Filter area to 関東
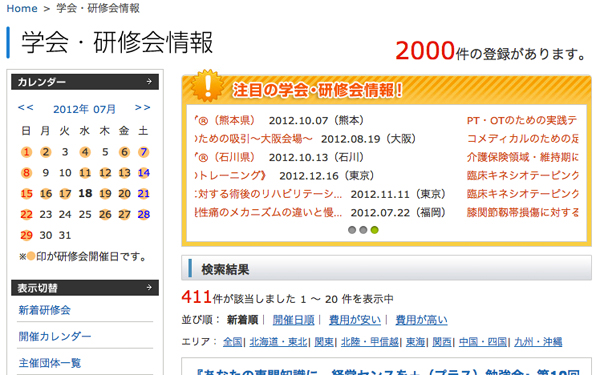This screenshot has height=375, width=600. 324,342
